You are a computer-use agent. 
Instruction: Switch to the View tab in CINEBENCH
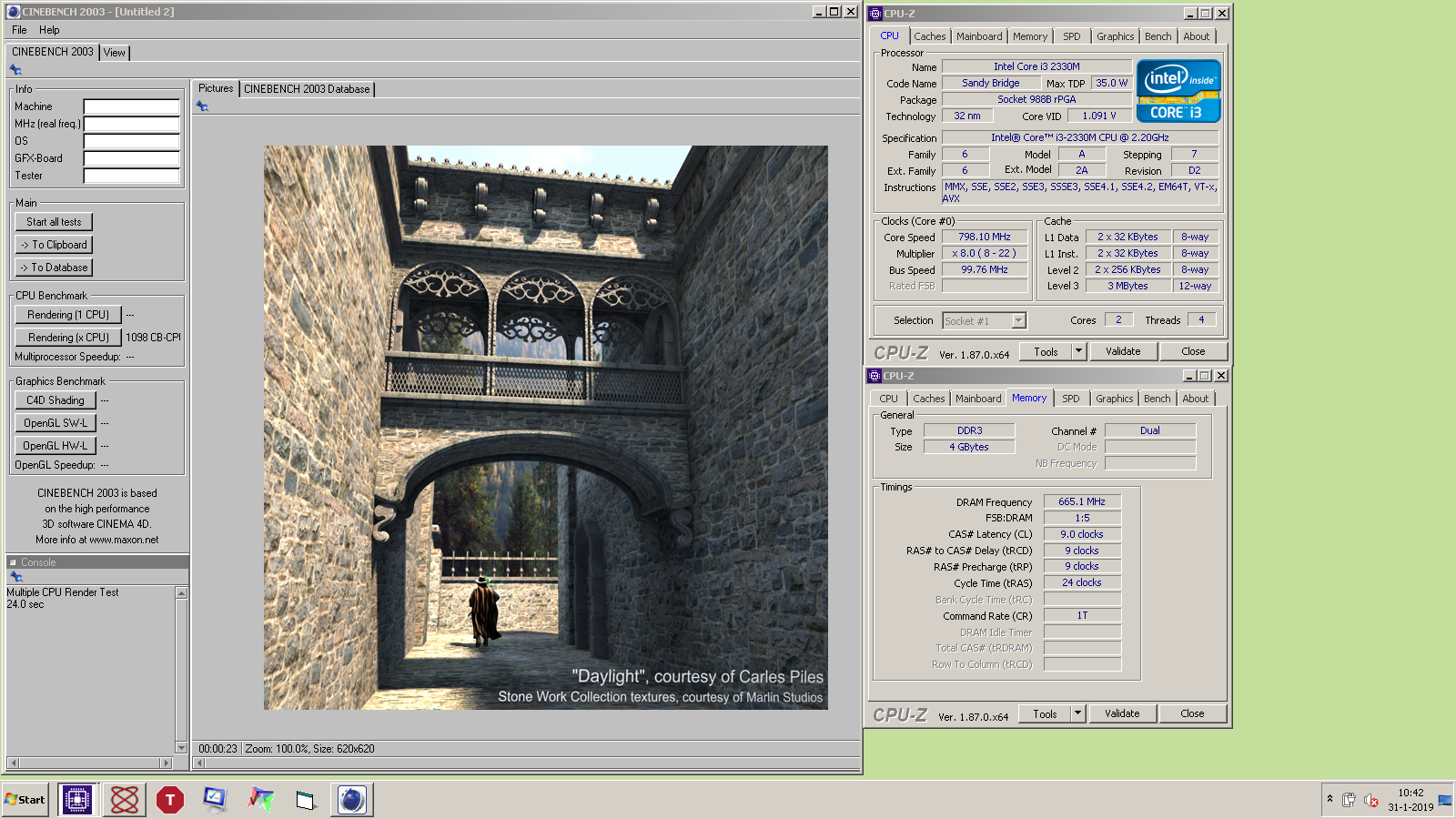point(115,53)
